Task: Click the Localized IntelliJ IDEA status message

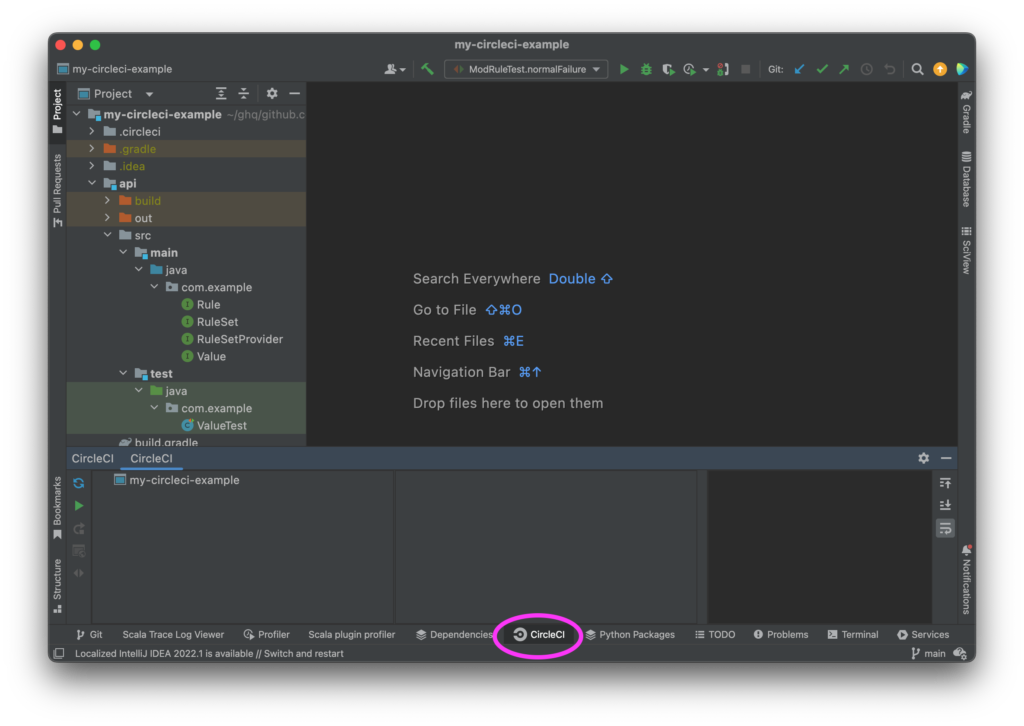Action: click(x=209, y=654)
